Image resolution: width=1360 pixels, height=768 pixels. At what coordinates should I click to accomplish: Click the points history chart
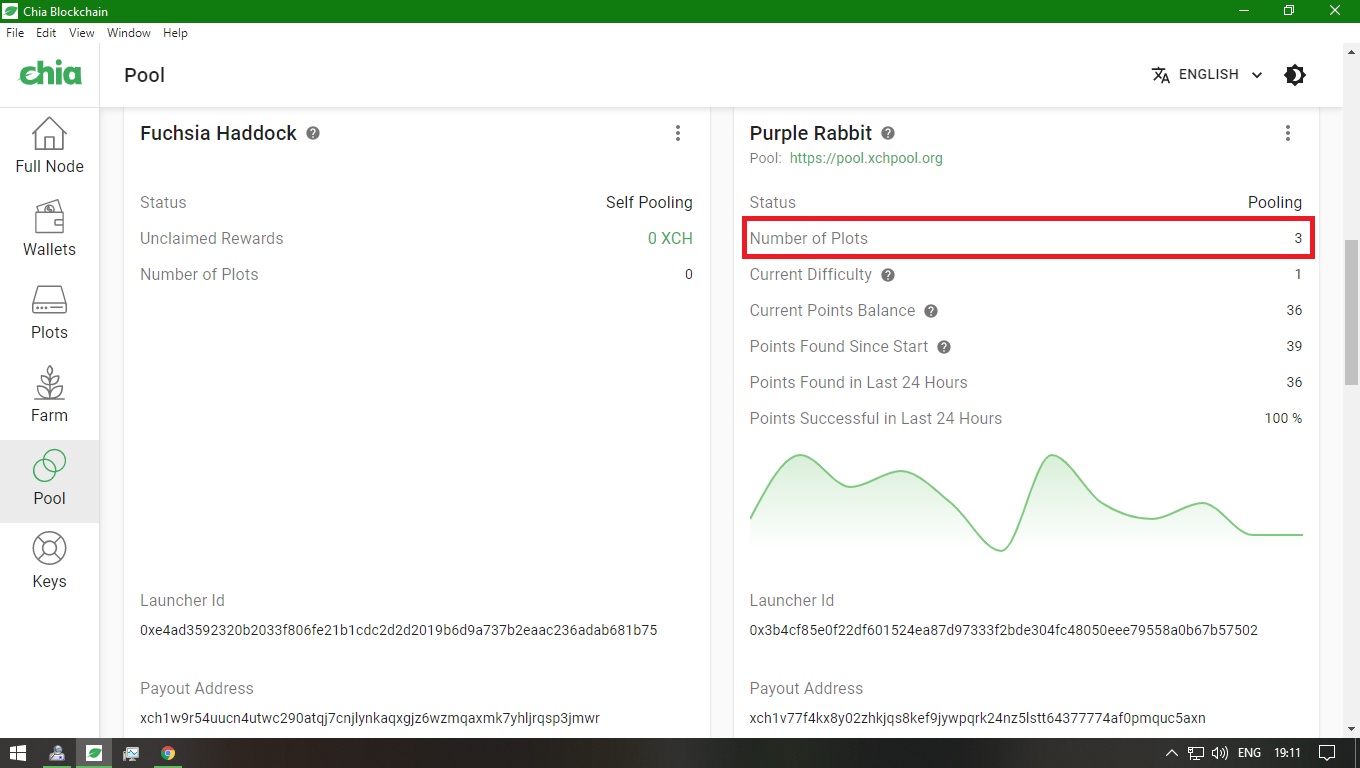pyautogui.click(x=1026, y=502)
